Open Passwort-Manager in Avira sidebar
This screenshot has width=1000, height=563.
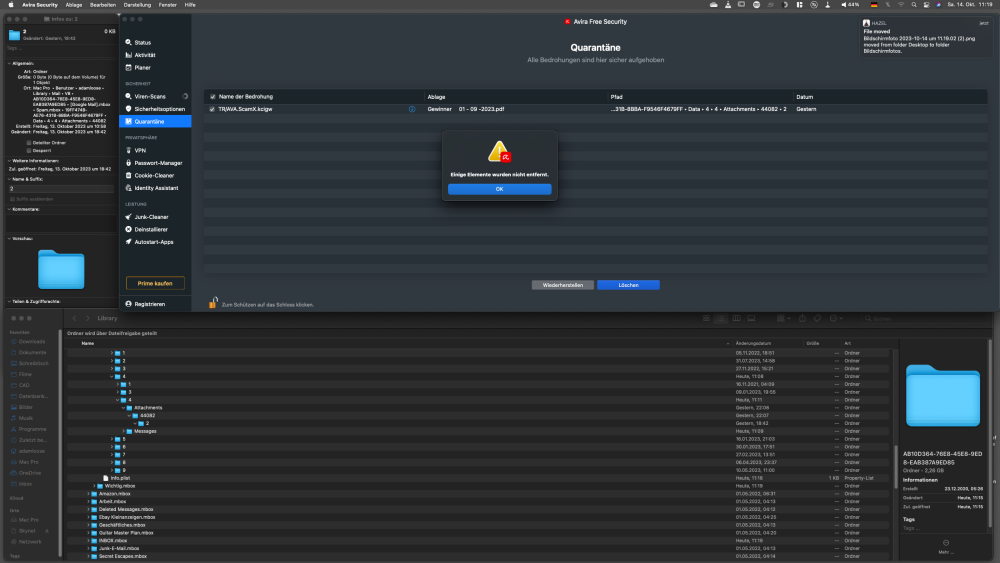[158, 163]
